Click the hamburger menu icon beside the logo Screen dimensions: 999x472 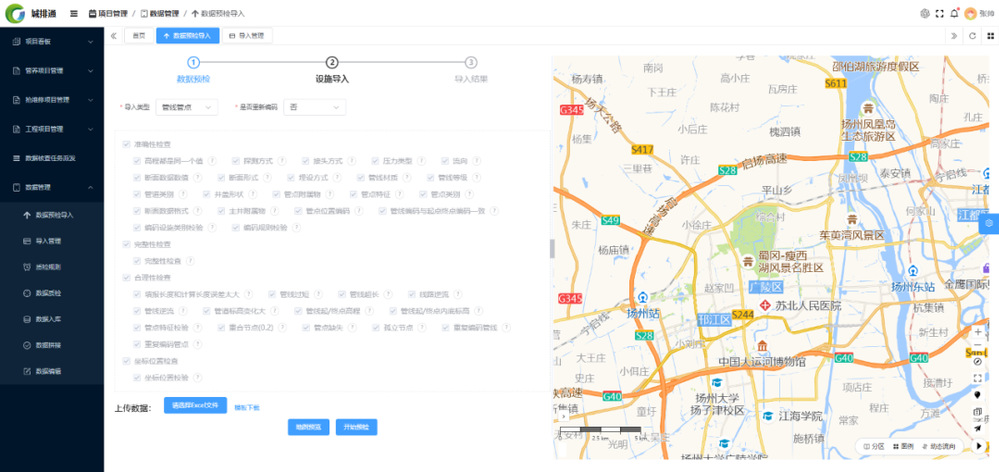pyautogui.click(x=74, y=13)
